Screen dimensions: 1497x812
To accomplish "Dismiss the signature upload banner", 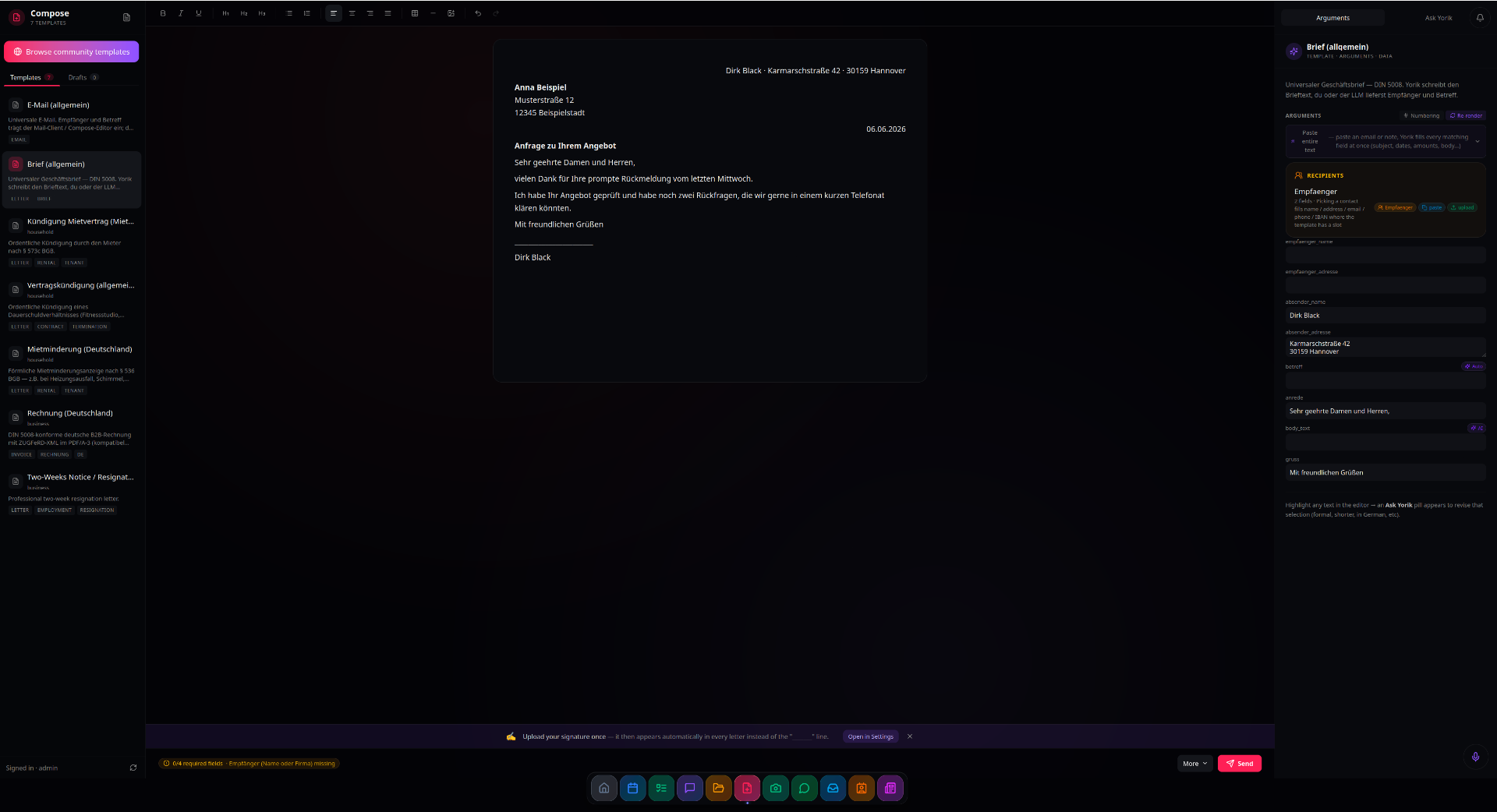I will tap(910, 736).
